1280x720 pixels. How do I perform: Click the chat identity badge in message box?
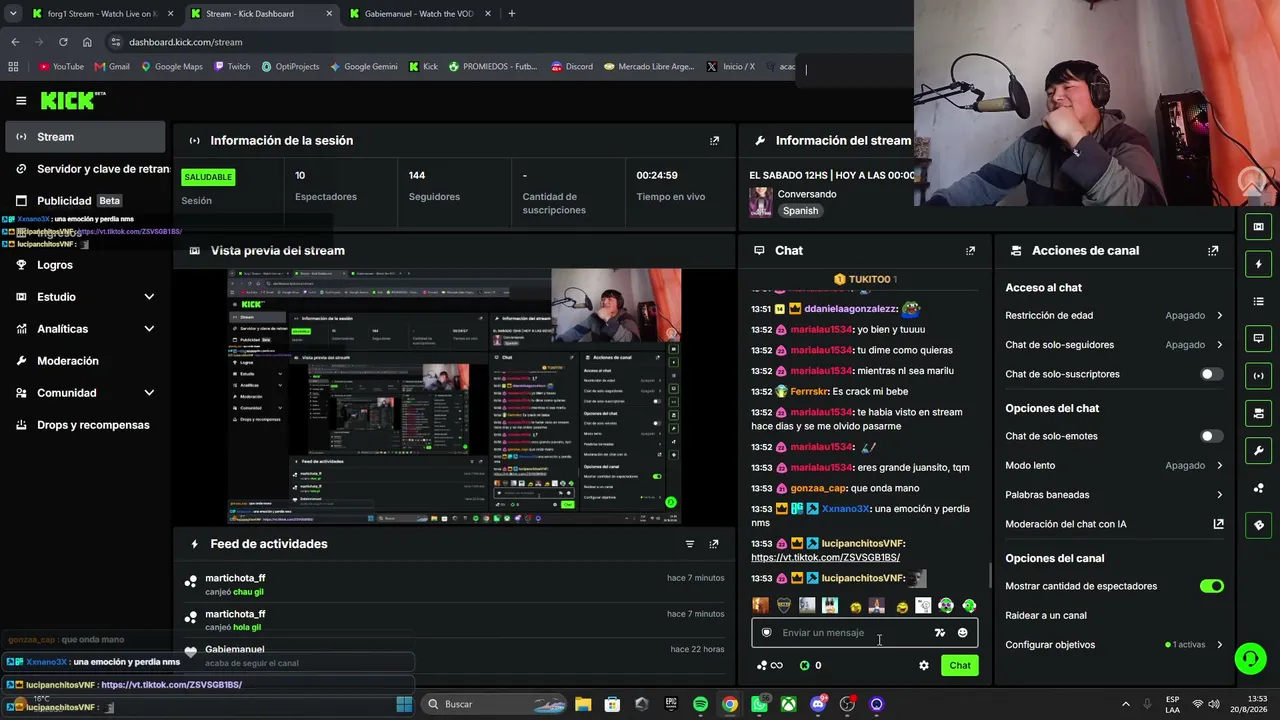767,632
